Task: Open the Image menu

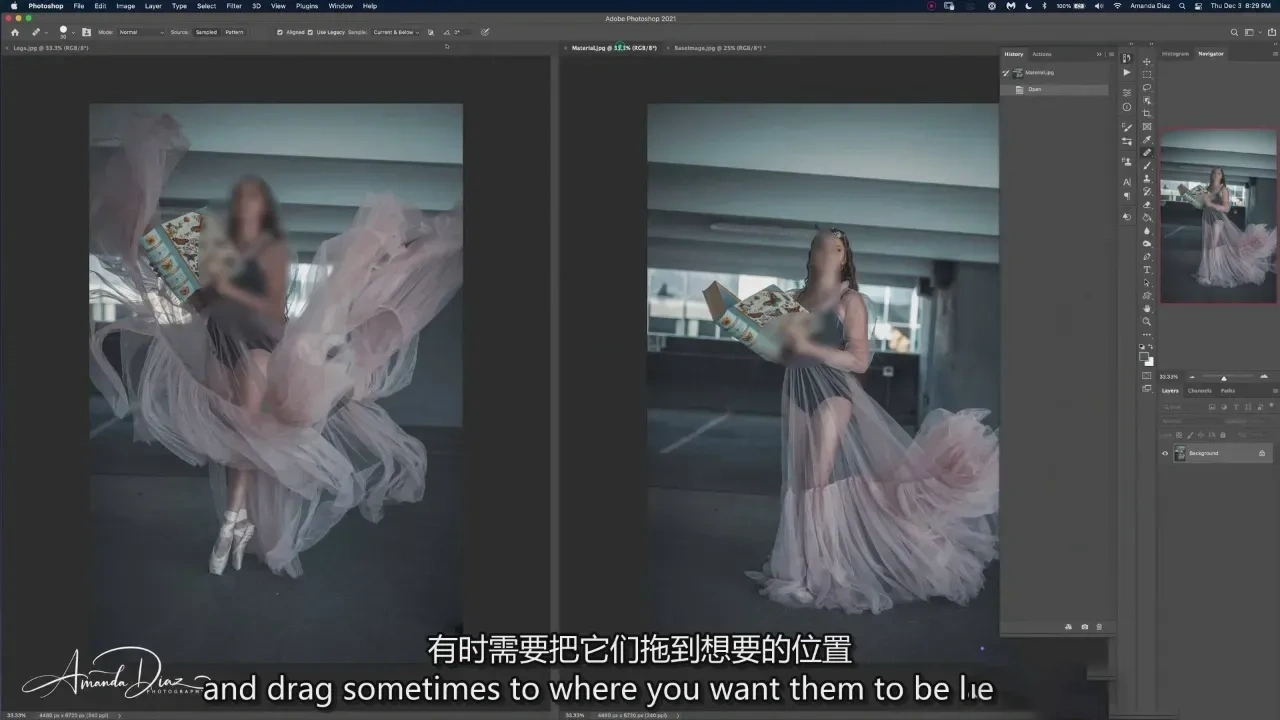Action: click(126, 6)
